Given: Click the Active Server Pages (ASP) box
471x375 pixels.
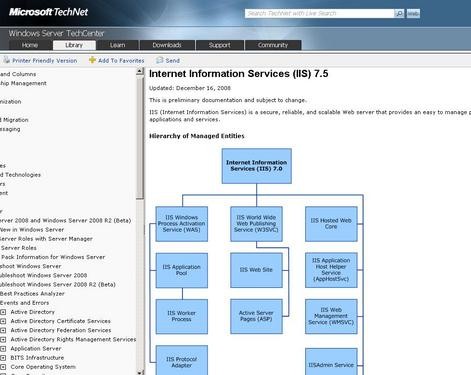Looking at the screenshot, I should pyautogui.click(x=256, y=316).
